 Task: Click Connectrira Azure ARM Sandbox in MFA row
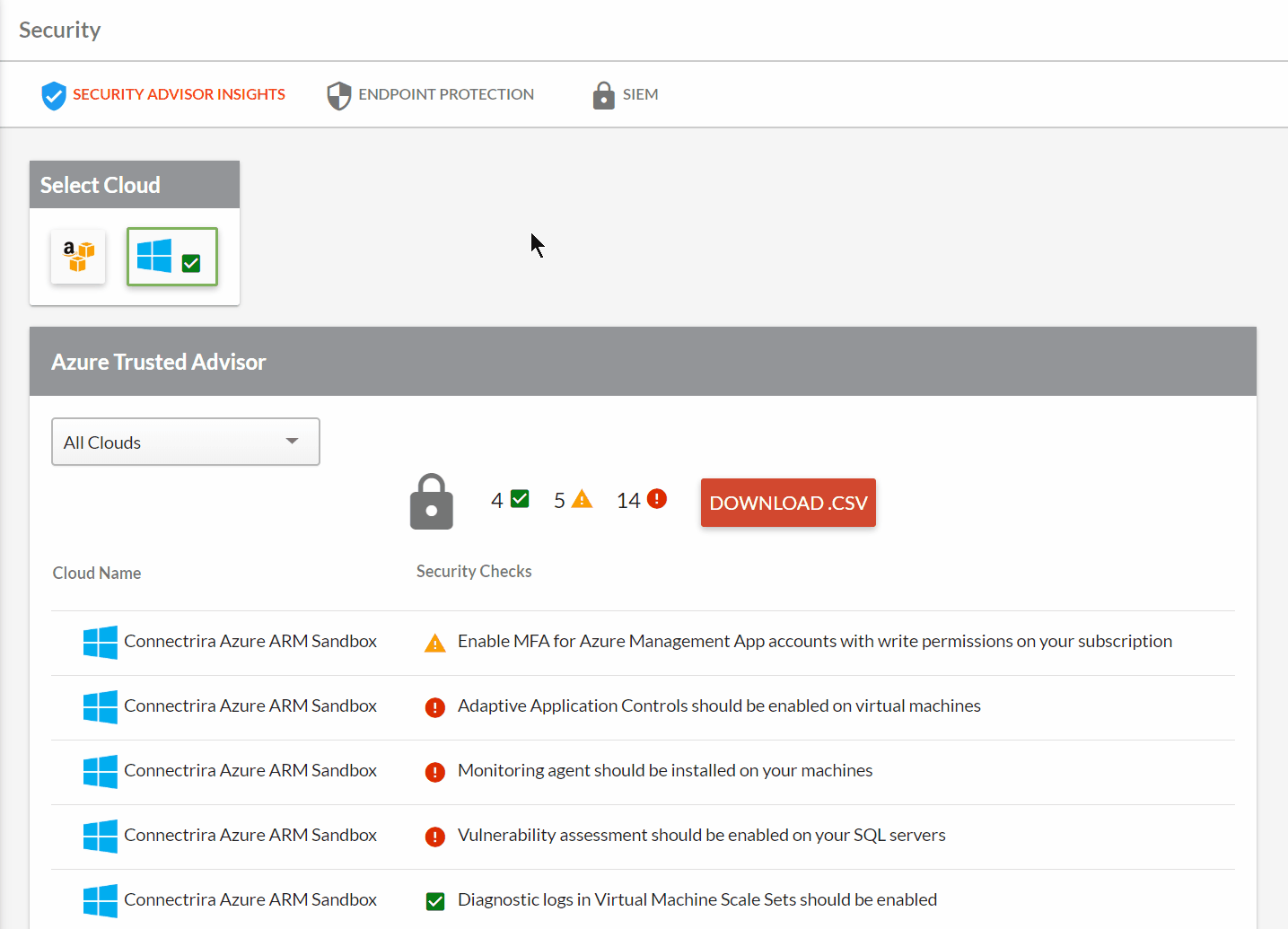[x=250, y=641]
